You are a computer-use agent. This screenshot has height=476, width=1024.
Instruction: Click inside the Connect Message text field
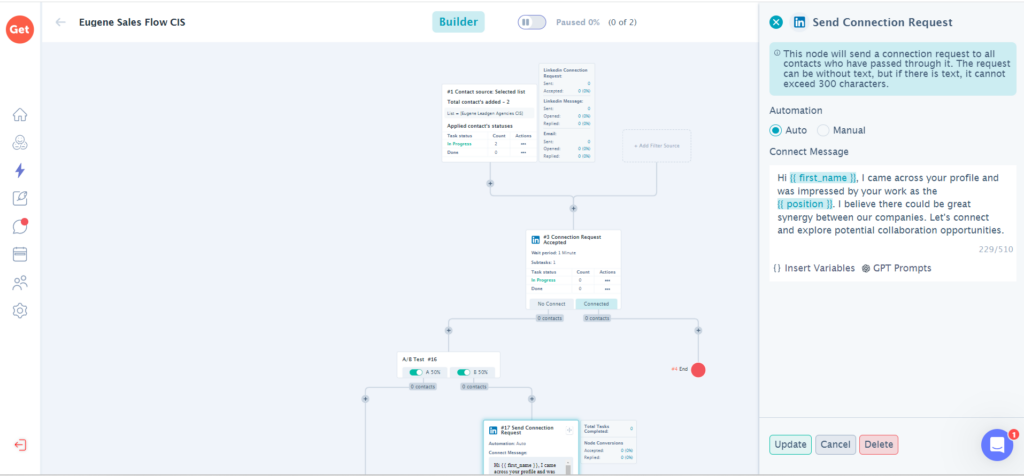890,205
